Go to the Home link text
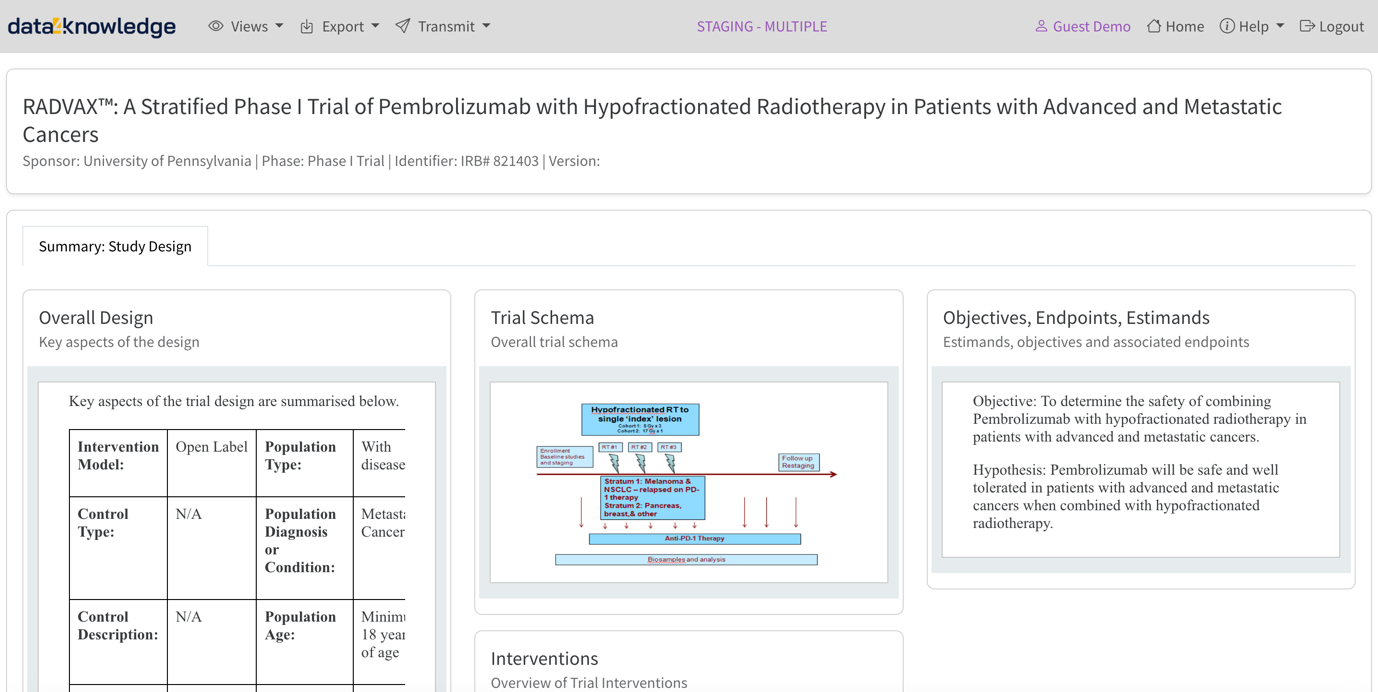 1184,26
